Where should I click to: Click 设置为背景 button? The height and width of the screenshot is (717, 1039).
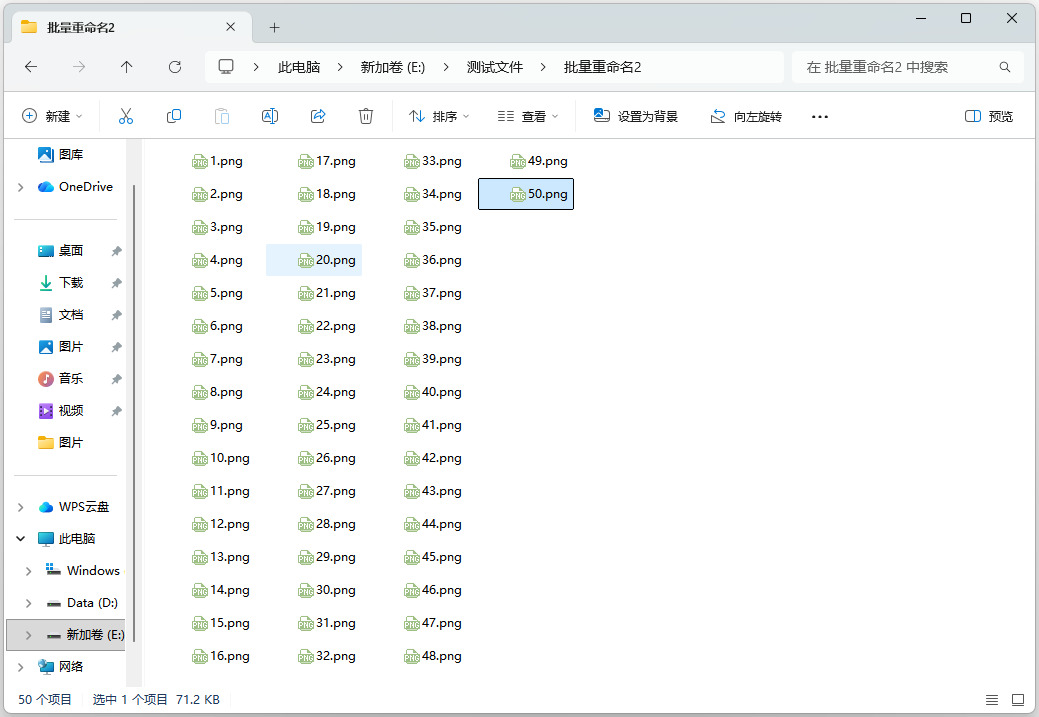click(635, 117)
